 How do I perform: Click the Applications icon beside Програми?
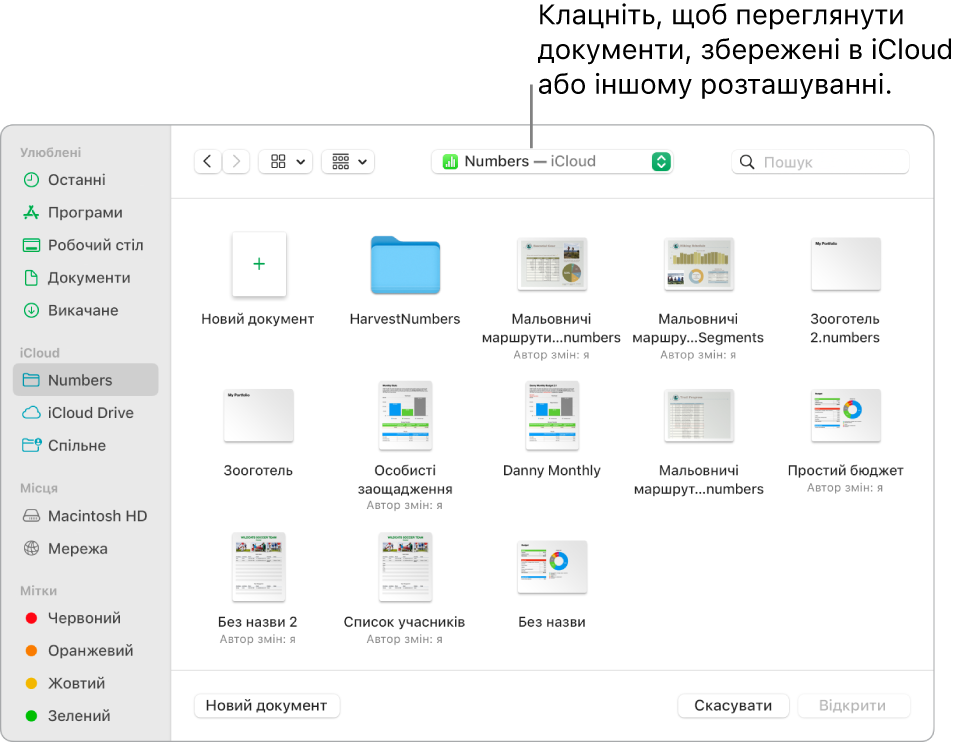(x=31, y=213)
